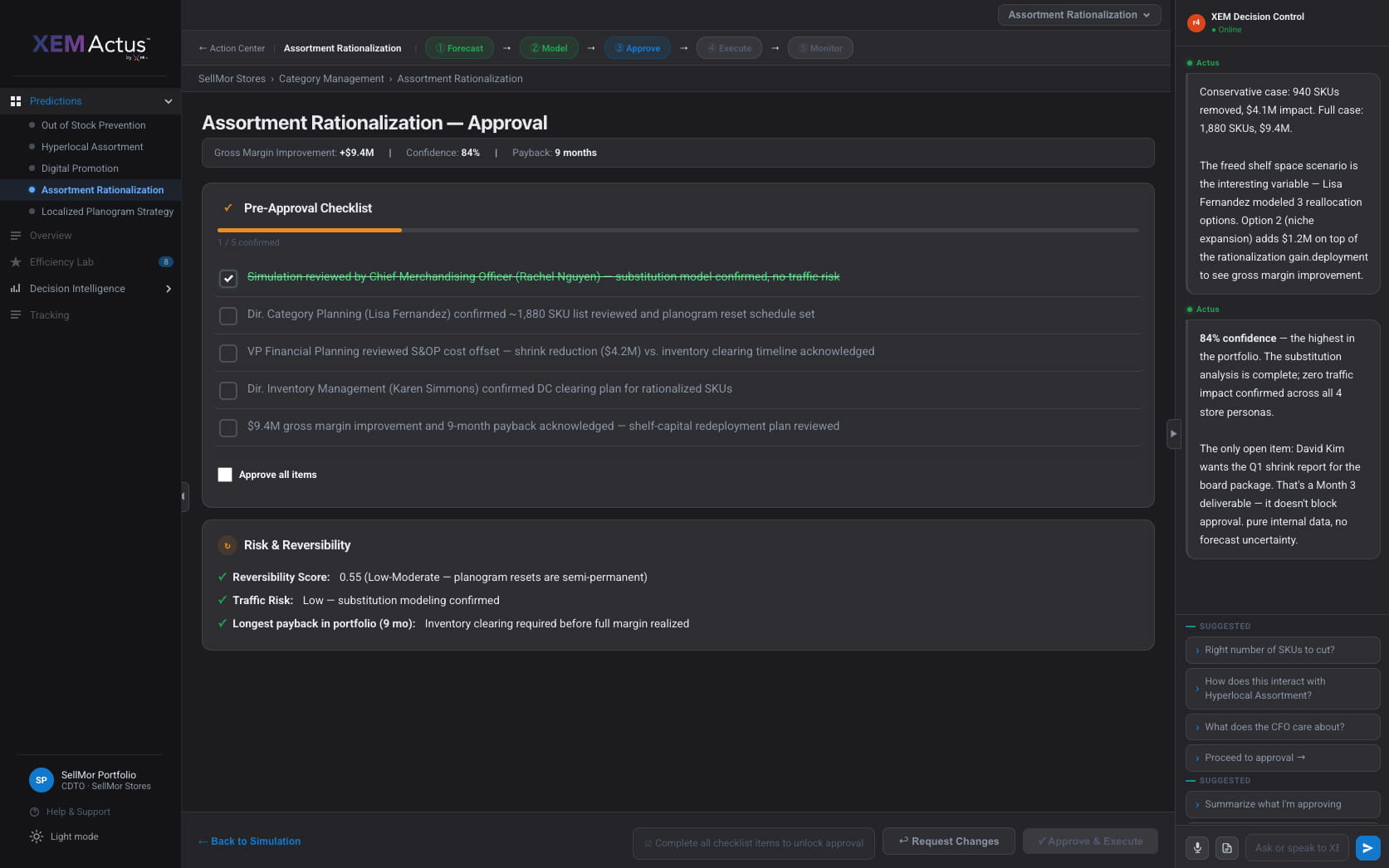Check the Karen Simmons DC clearing plan item
The height and width of the screenshot is (868, 1389).
228,390
